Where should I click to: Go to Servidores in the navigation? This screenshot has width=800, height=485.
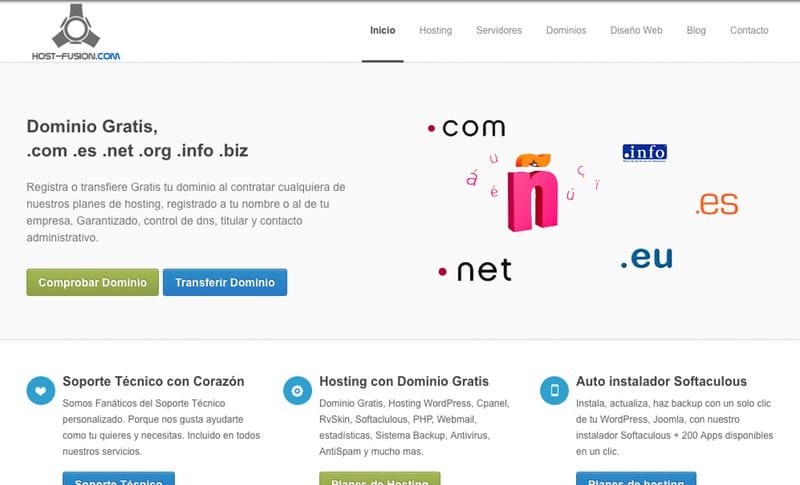499,31
